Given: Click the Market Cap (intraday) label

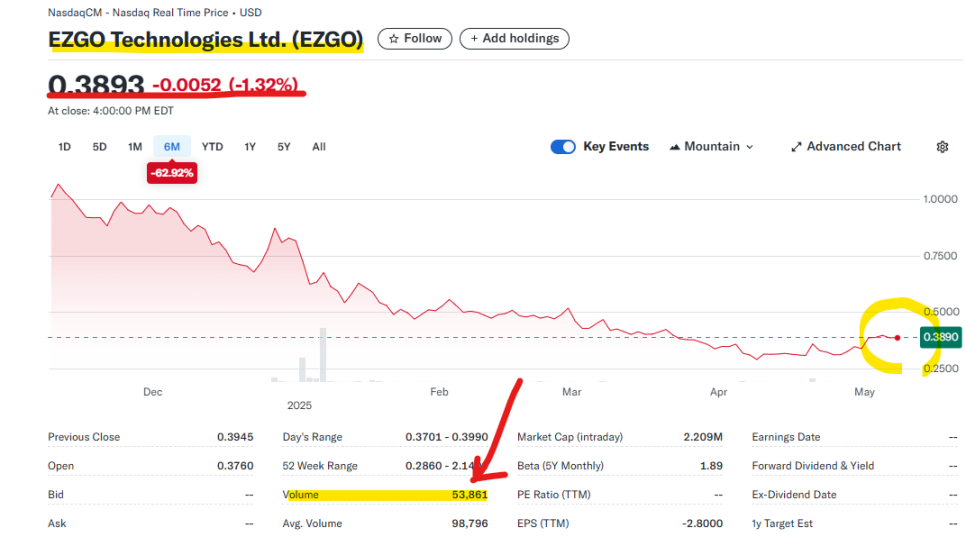Looking at the screenshot, I should [570, 437].
